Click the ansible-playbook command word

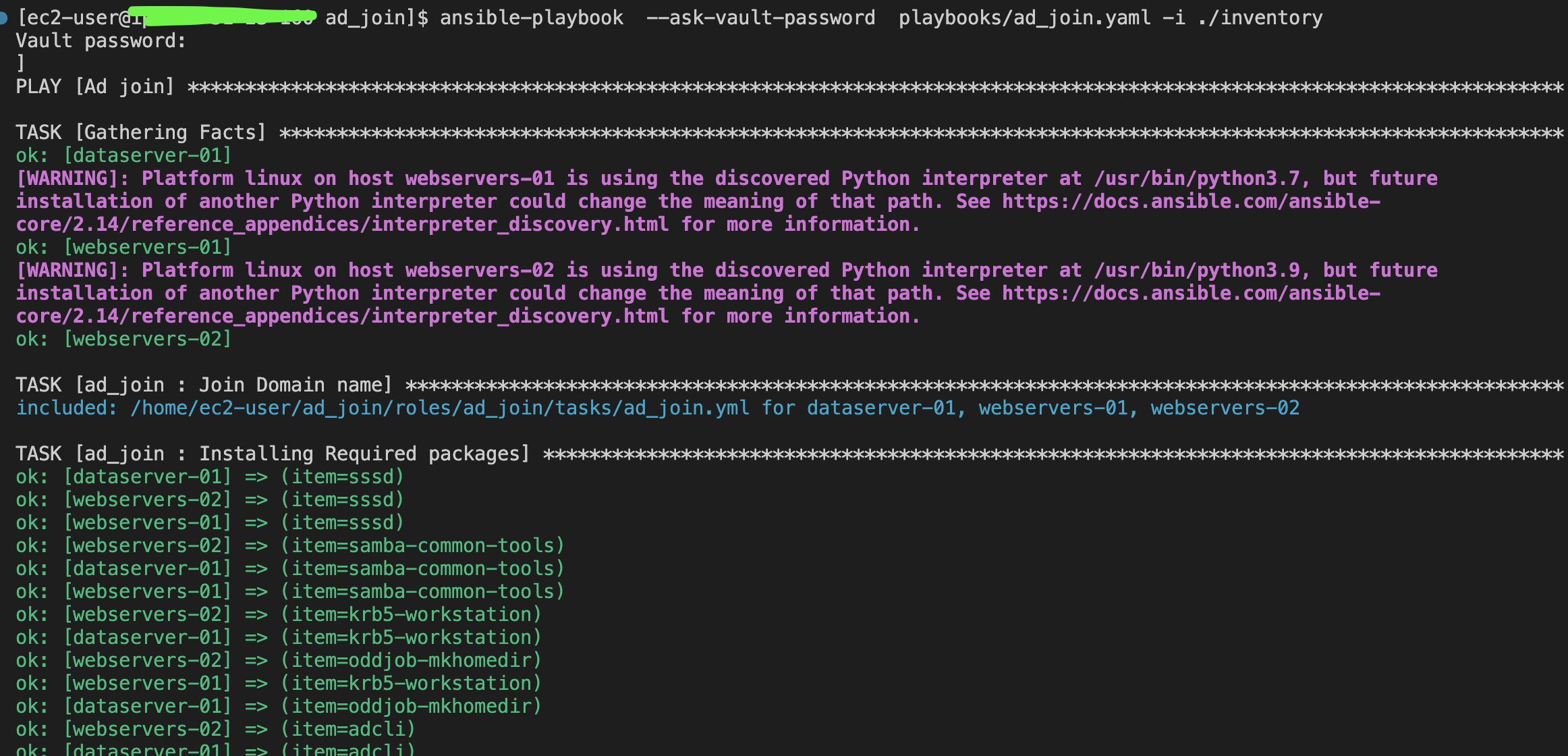pos(532,18)
